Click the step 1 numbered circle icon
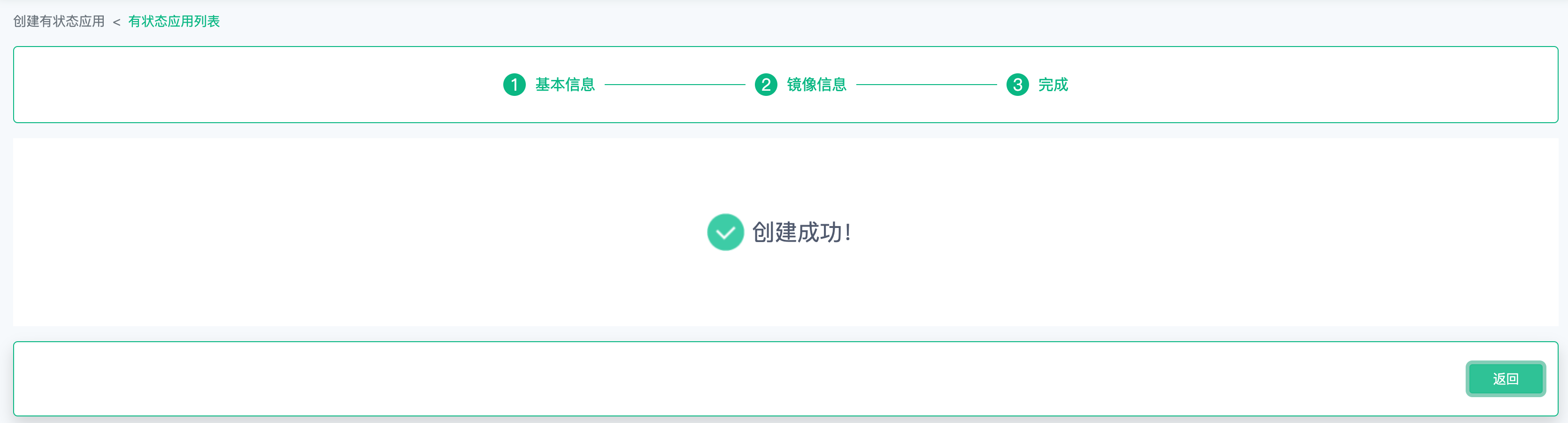Image resolution: width=1568 pixels, height=423 pixels. pyautogui.click(x=515, y=85)
